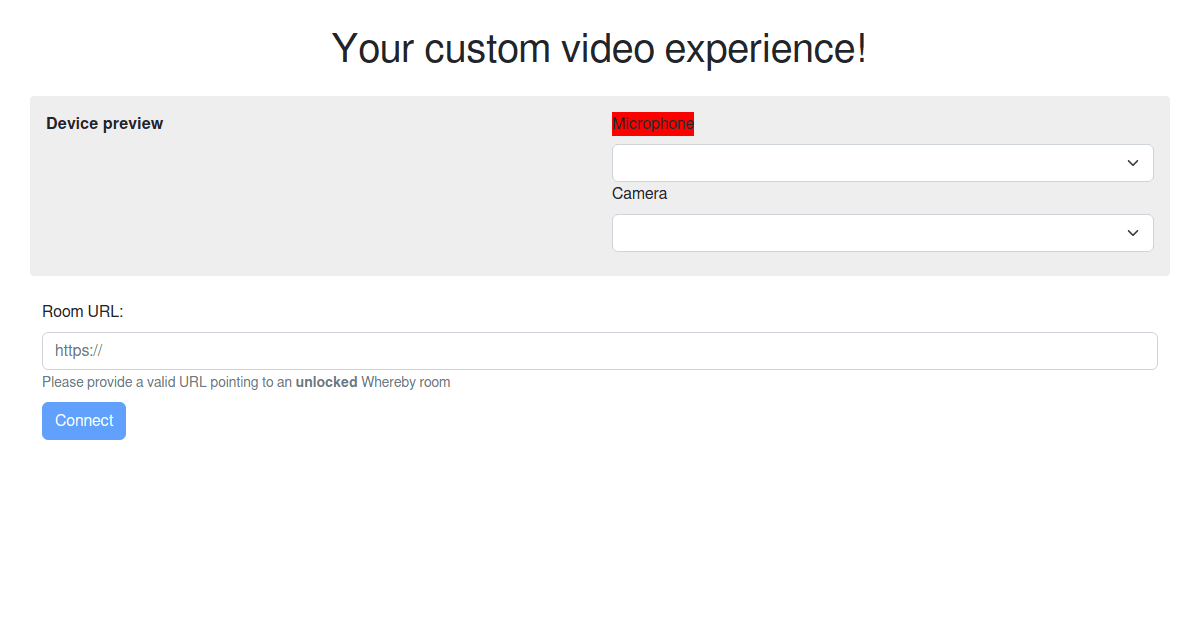Image resolution: width=1200 pixels, height=630 pixels.
Task: Open the Camera dropdown chevron arrow
Action: [x=1132, y=232]
